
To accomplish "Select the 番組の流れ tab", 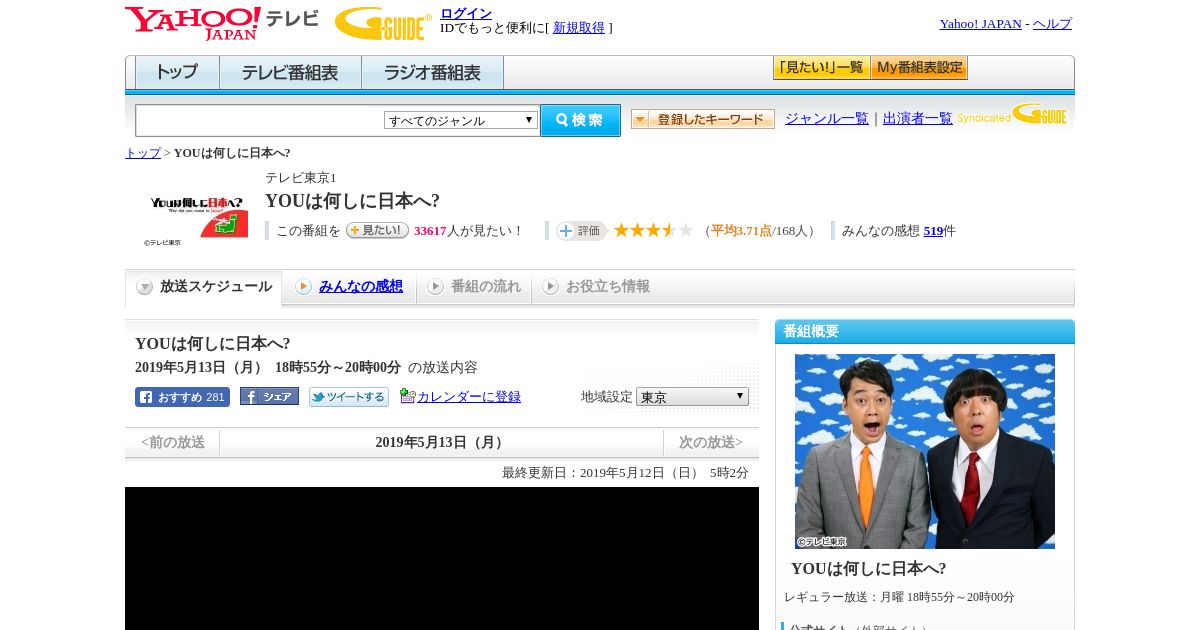I will point(474,287).
